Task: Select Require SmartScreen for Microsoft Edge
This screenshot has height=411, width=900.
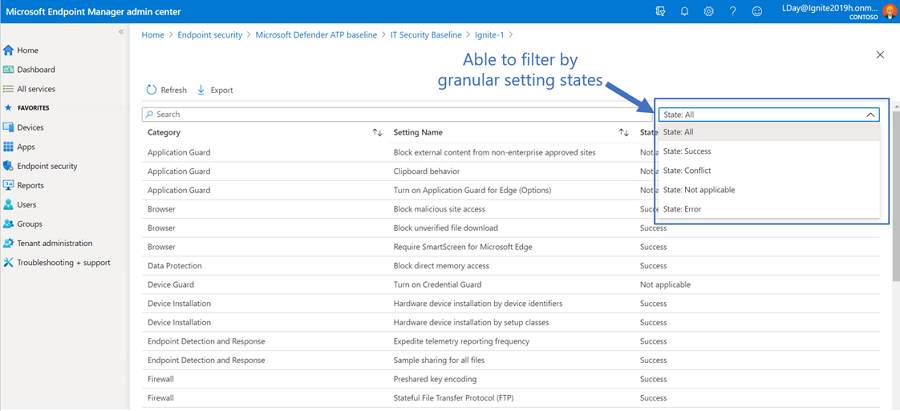Action: coord(511,247)
